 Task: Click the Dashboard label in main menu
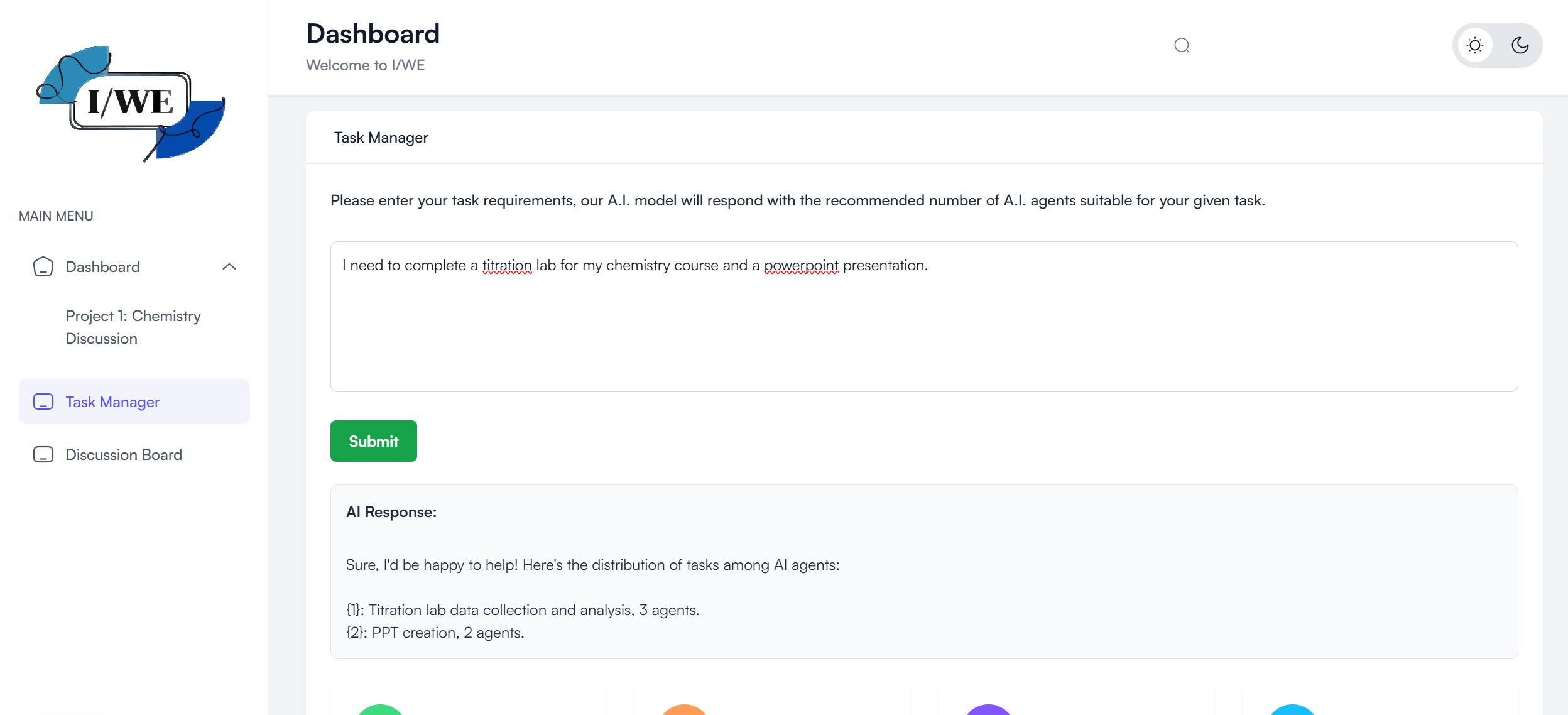coord(103,266)
